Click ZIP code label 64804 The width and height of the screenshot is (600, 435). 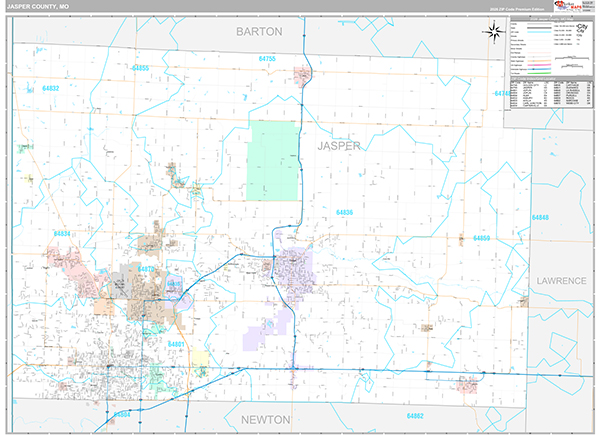(122, 414)
